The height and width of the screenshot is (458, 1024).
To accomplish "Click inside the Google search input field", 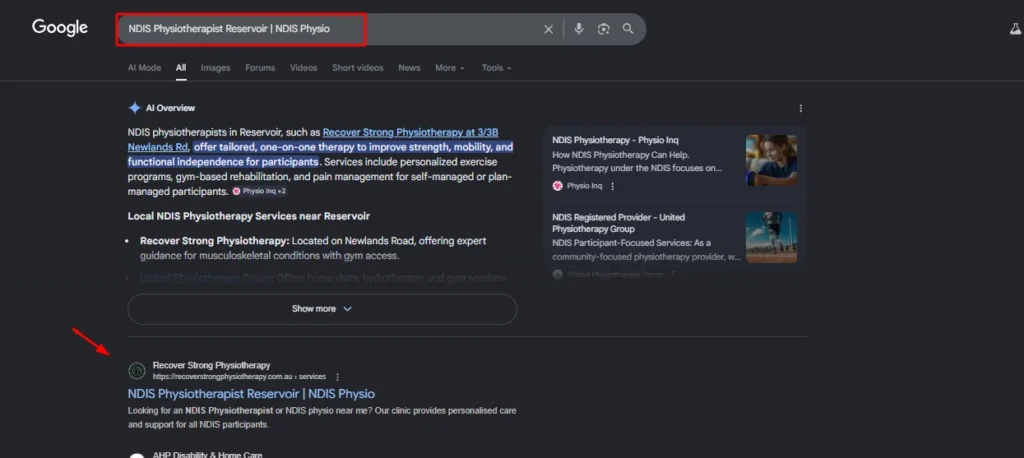I will coord(330,29).
